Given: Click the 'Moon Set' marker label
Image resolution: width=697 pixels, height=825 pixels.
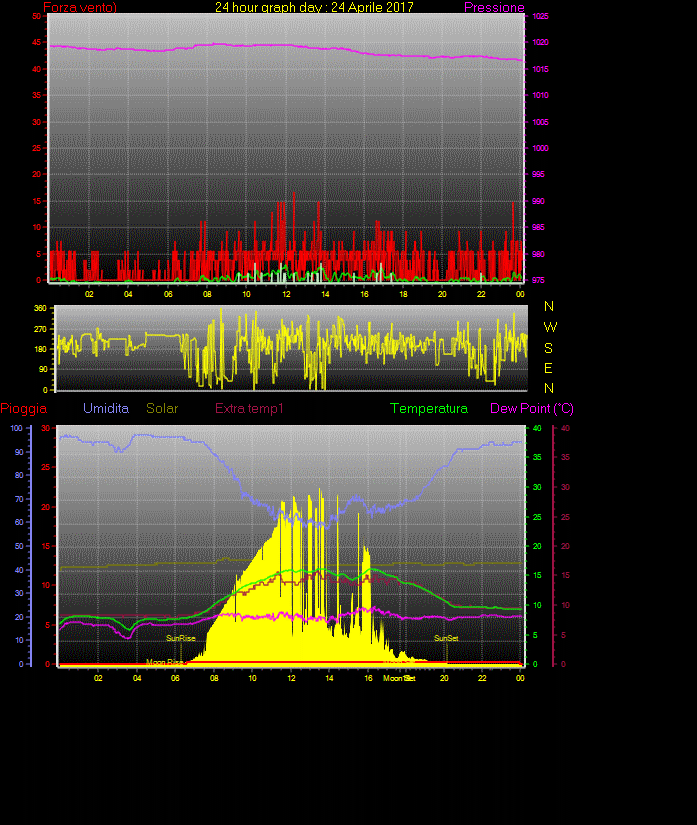Looking at the screenshot, I should pos(399,678).
